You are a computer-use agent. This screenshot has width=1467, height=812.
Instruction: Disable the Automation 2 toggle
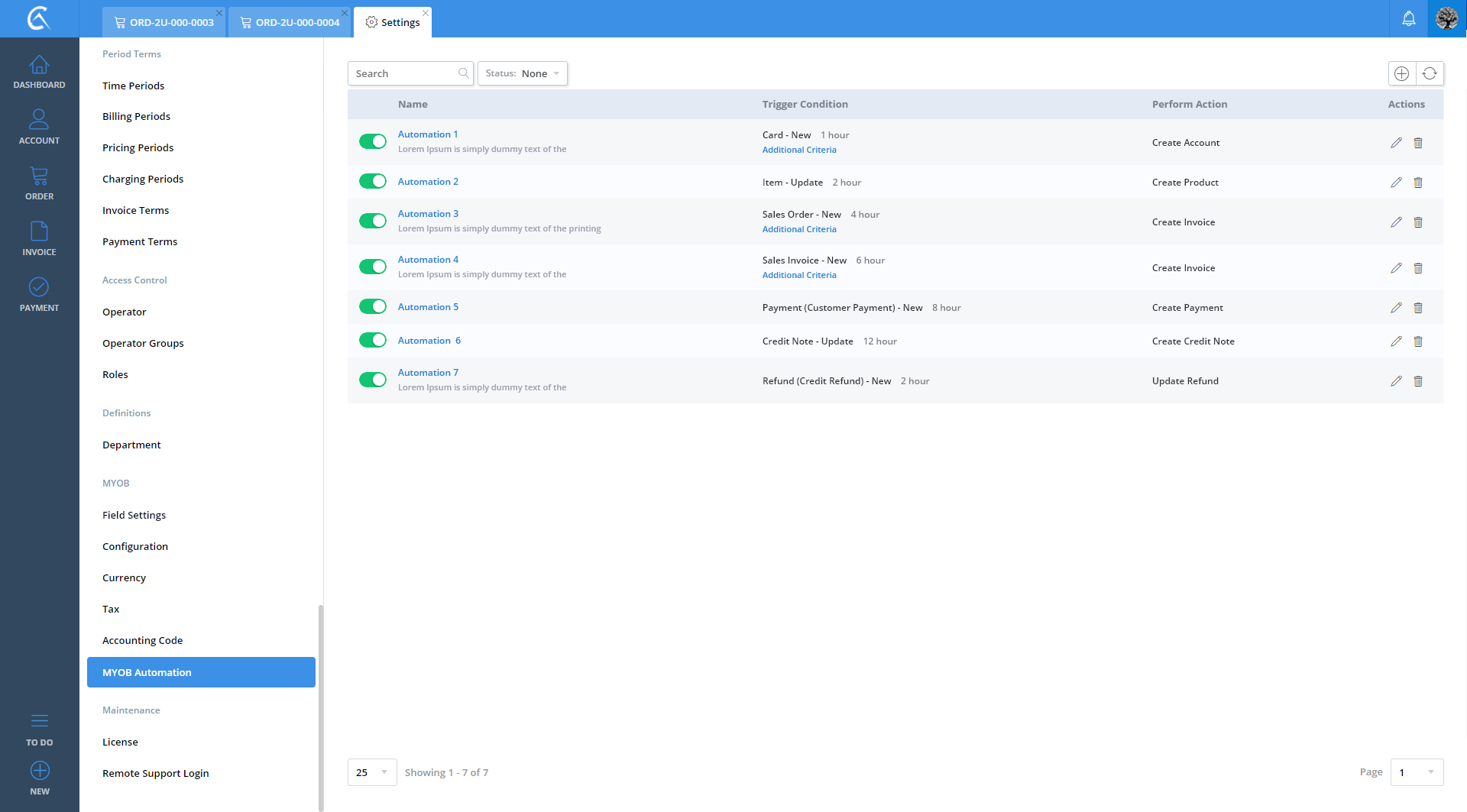[x=373, y=181]
